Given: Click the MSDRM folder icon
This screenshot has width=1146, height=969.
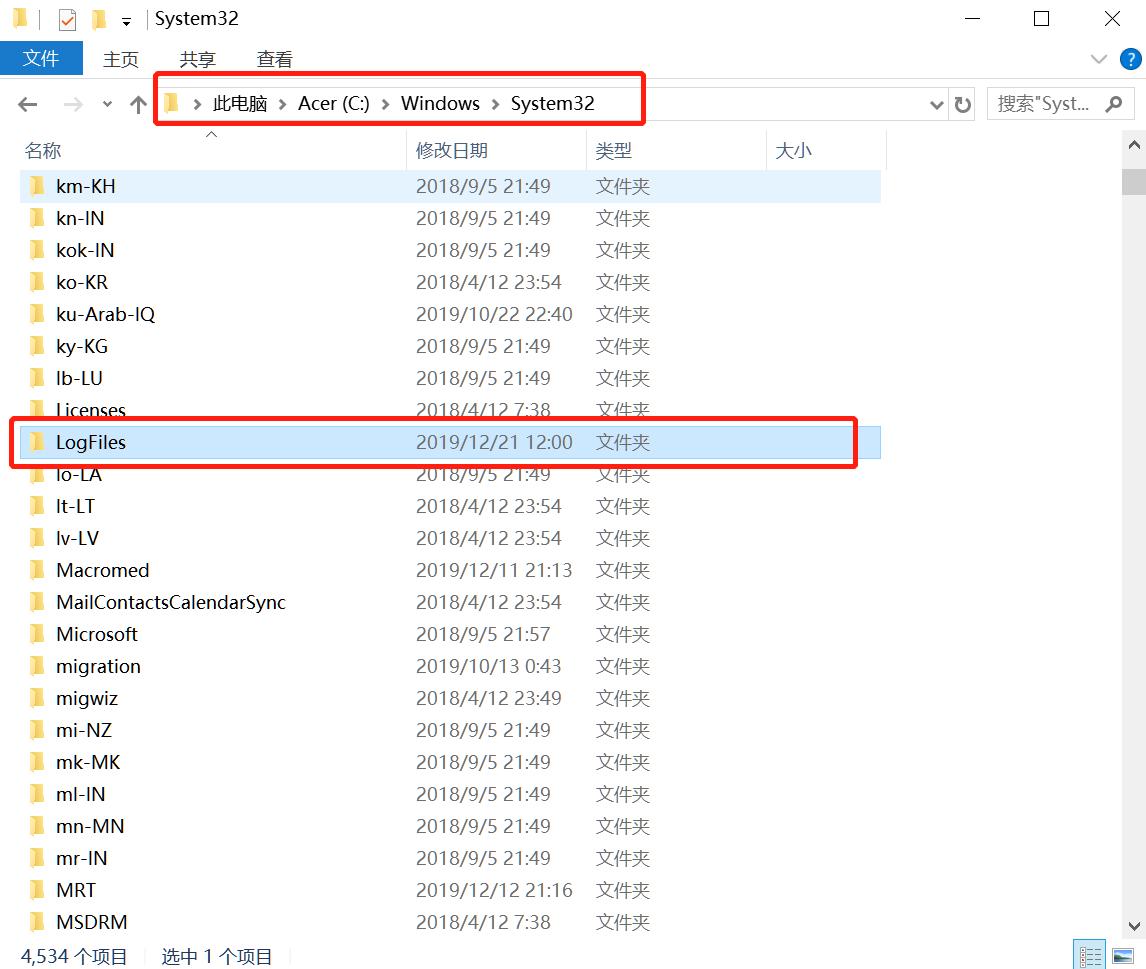Looking at the screenshot, I should (37, 922).
